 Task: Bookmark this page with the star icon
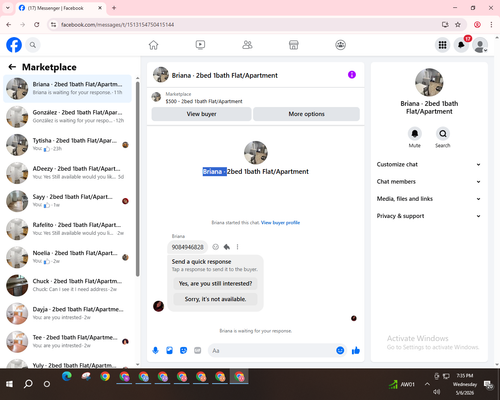point(458,25)
